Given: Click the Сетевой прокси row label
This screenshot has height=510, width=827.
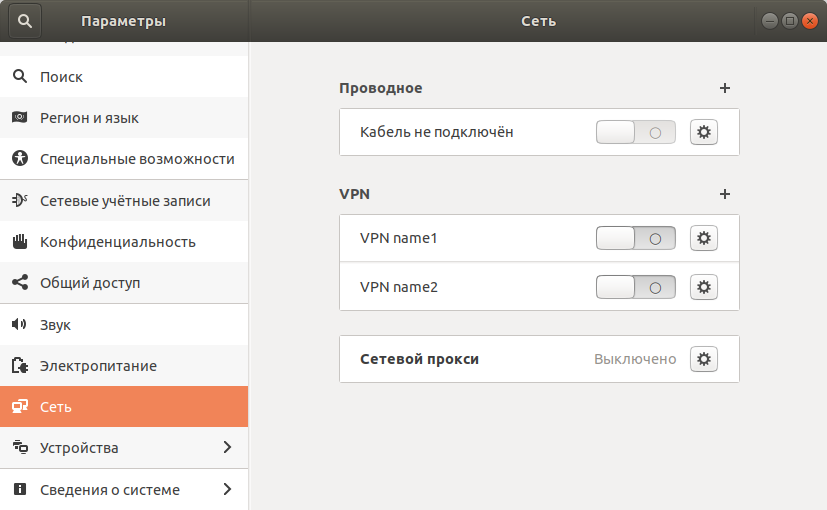Looking at the screenshot, I should (x=419, y=359).
